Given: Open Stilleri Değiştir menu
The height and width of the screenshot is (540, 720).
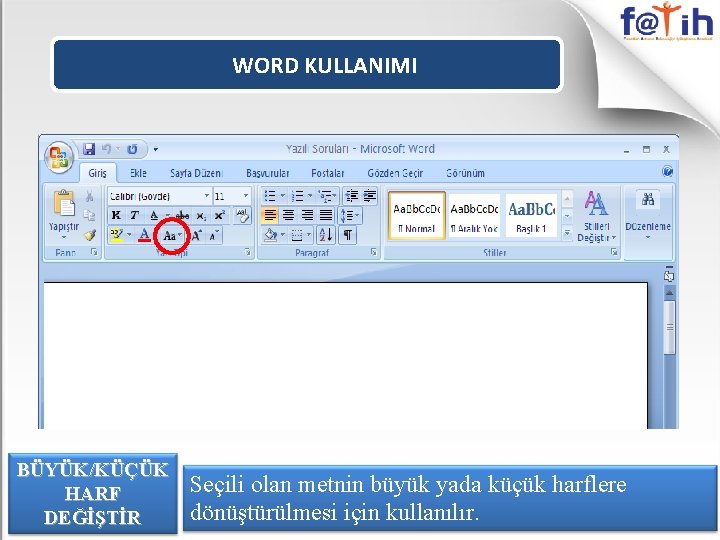Looking at the screenshot, I should tap(596, 216).
